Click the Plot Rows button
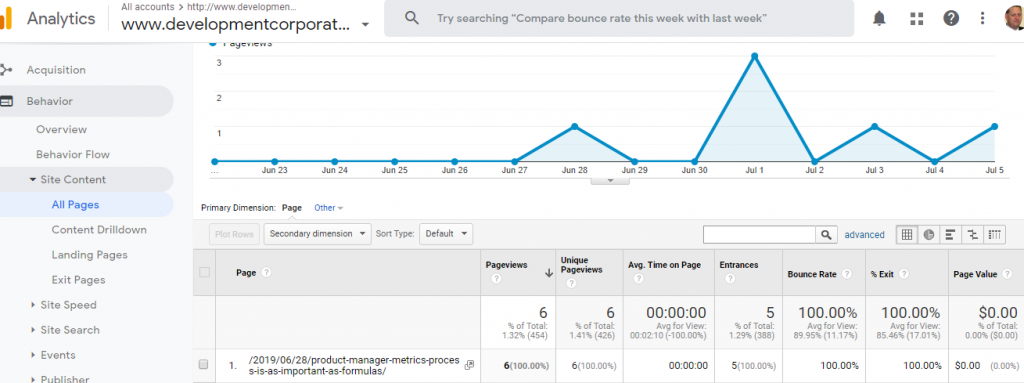Viewport: 1024px width, 383px height. click(x=235, y=234)
